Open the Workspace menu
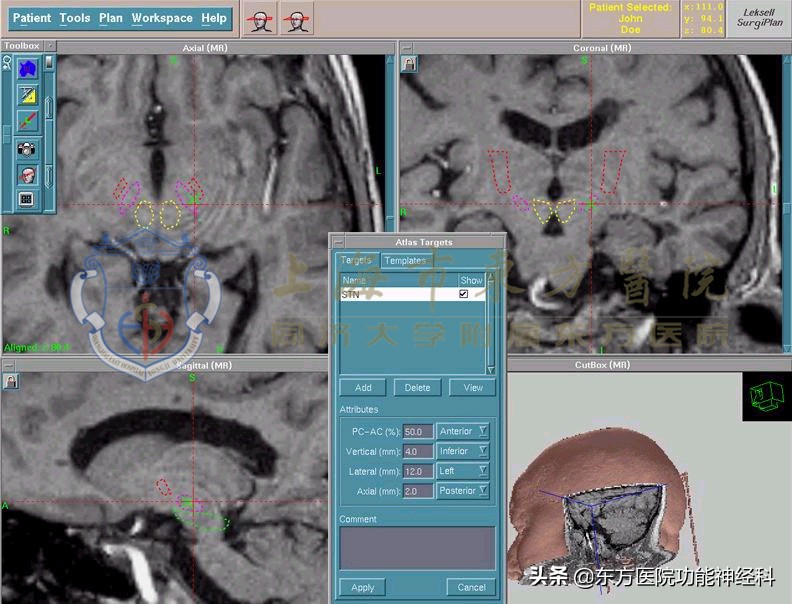Viewport: 792px width, 604px height. [x=162, y=18]
